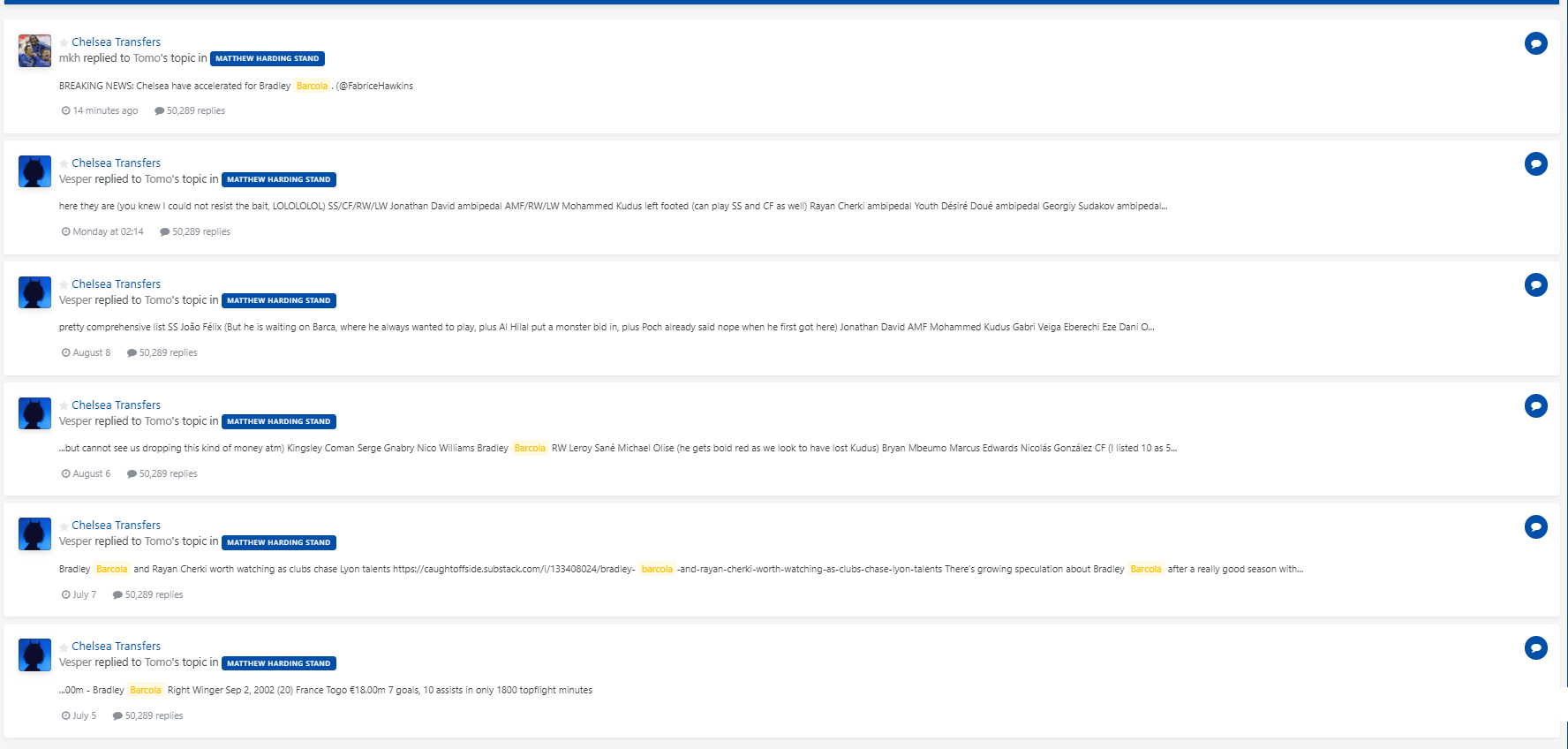This screenshot has width=1568, height=749.
Task: Click Matthew Harding Stand badge on Monday 02:14 result
Action: (279, 179)
